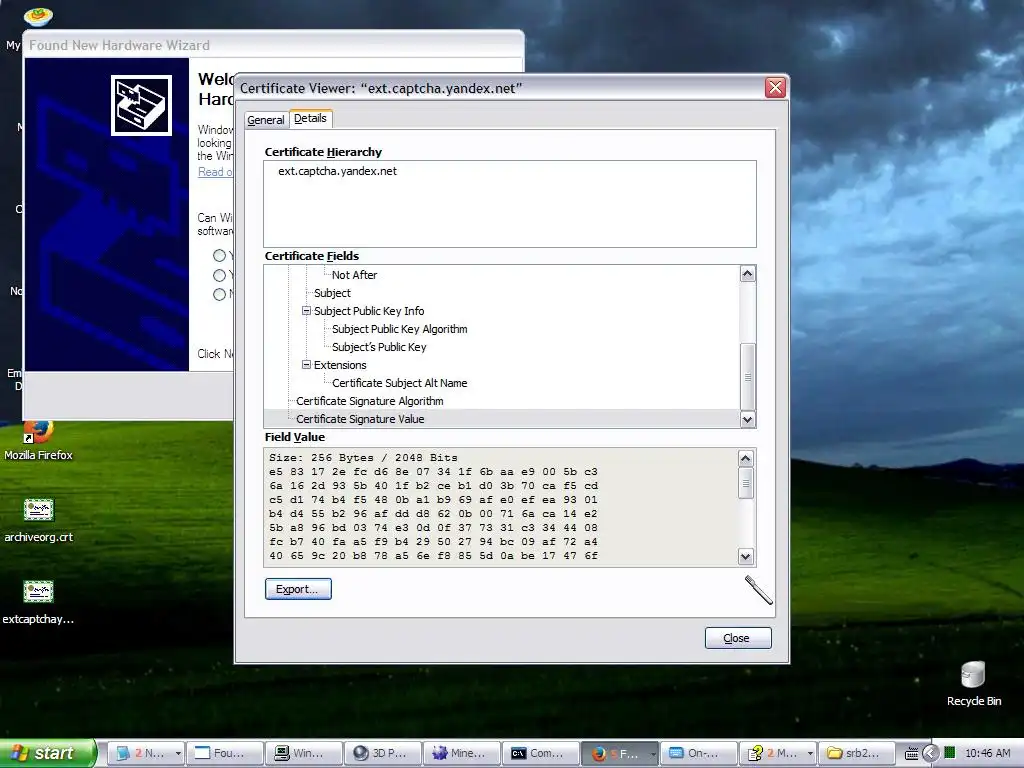1024x768 pixels.
Task: Select Certificate Signature Algorithm field
Action: pos(370,401)
